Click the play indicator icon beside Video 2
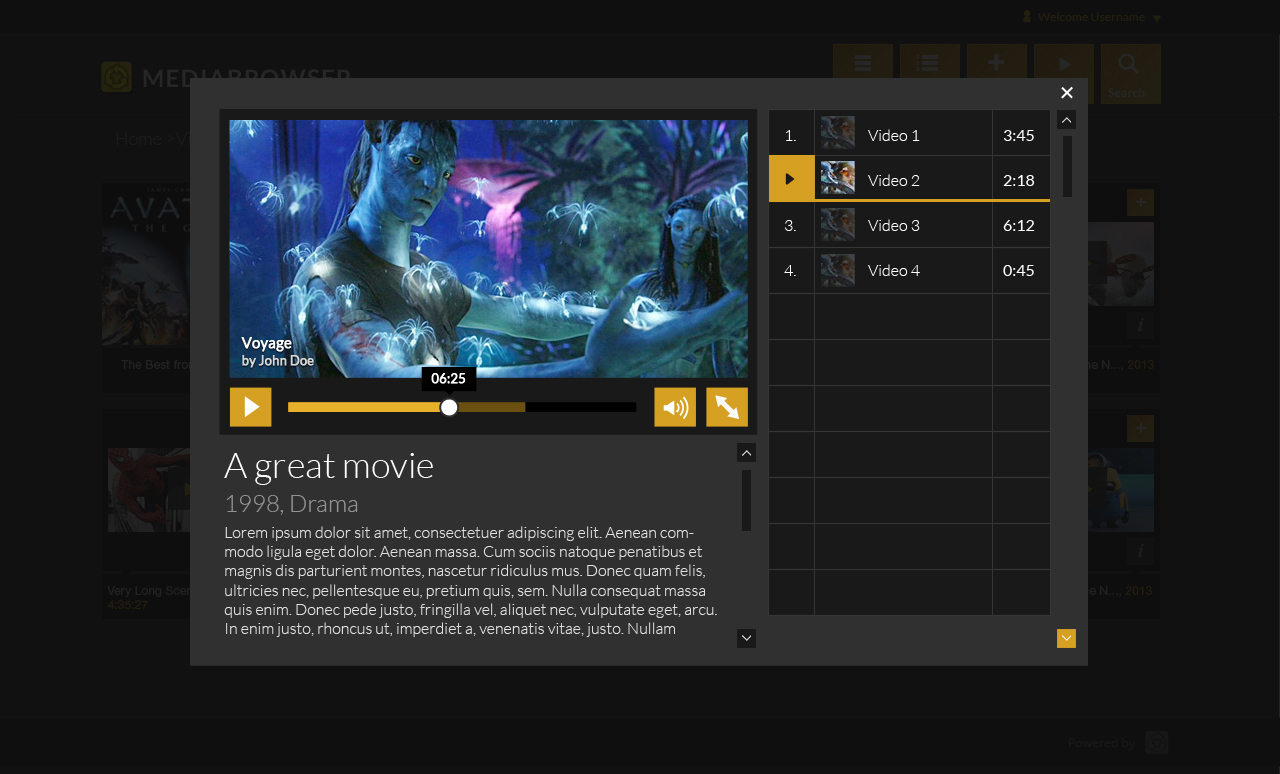 coord(790,179)
